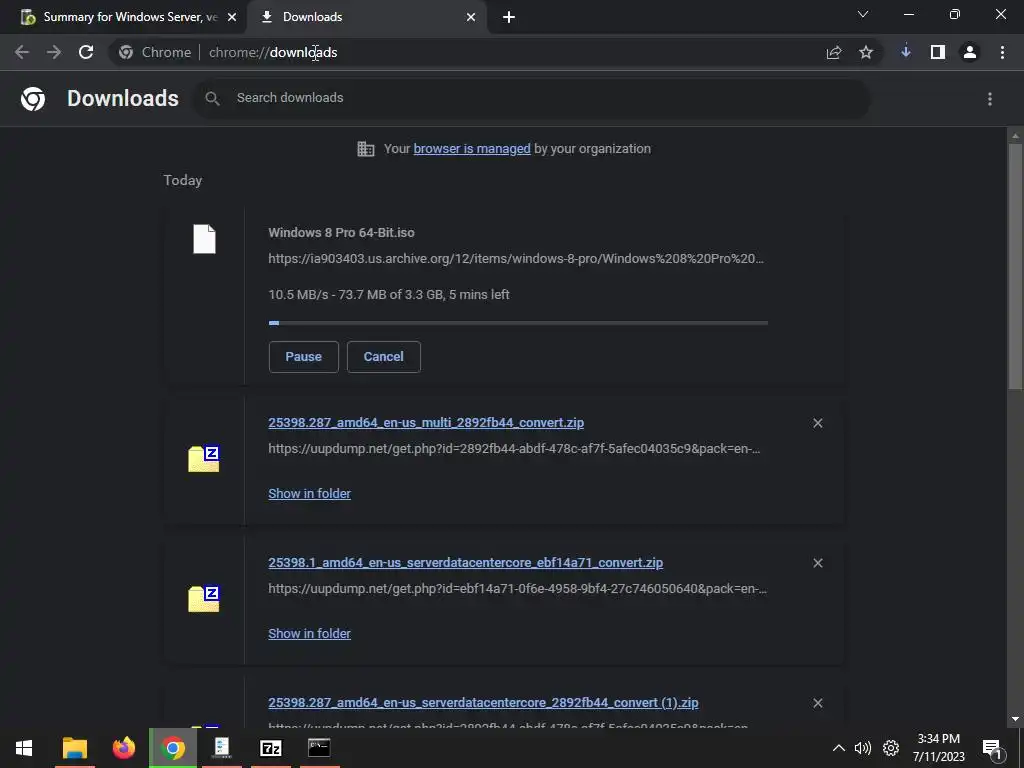1024x768 pixels.
Task: Click the Chrome logo beside Downloads heading
Action: [x=33, y=99]
